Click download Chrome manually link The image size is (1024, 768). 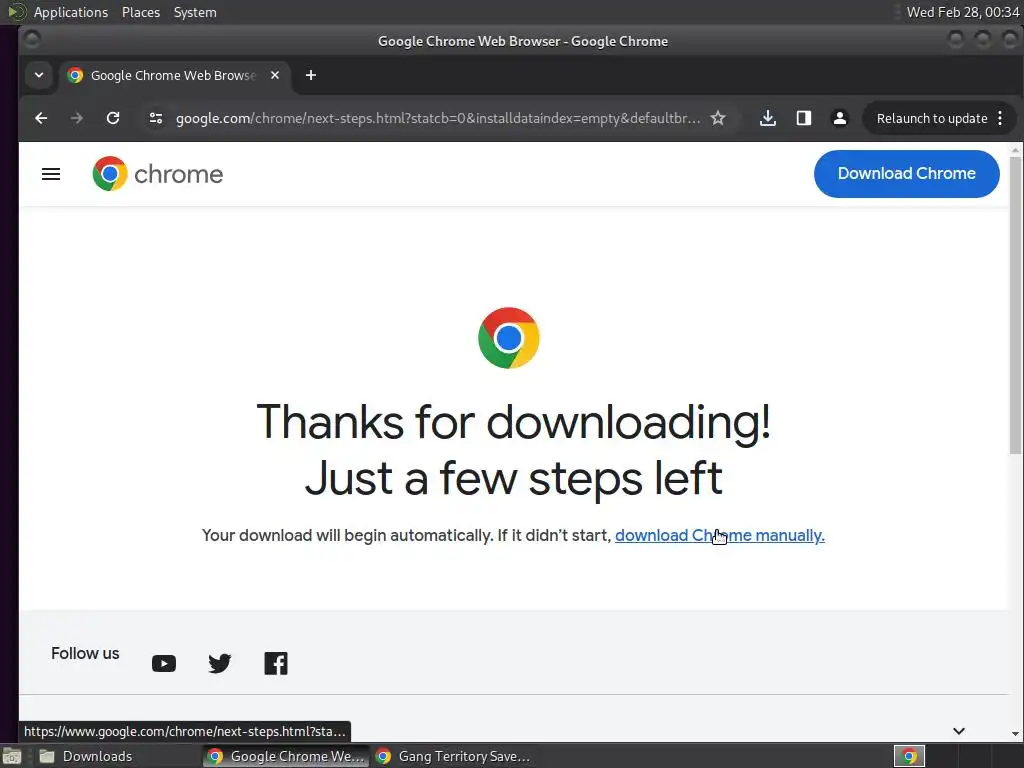(x=720, y=536)
